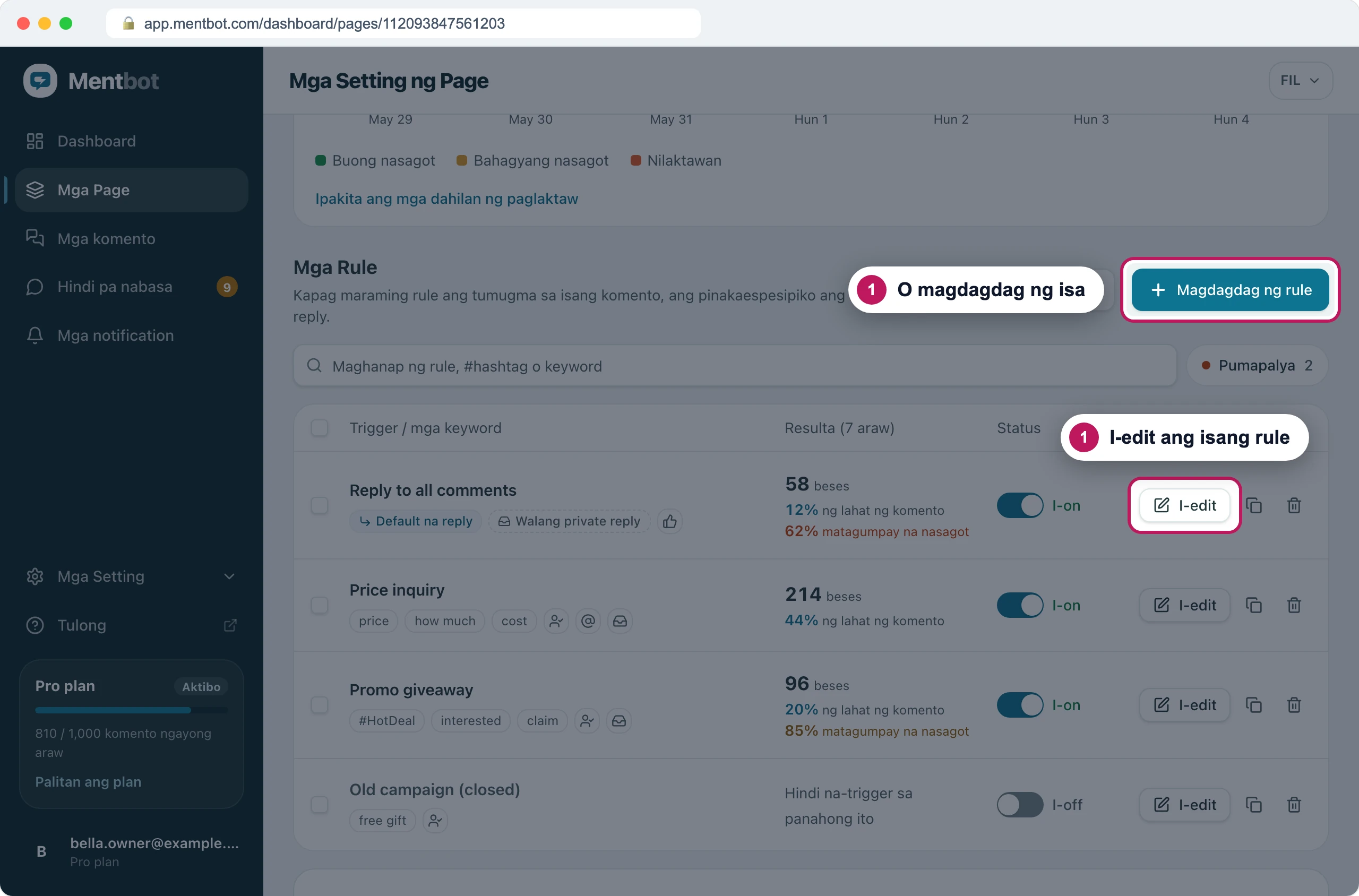This screenshot has height=896, width=1359.
Task: Filter by Pumapalya 2 chip
Action: tap(1257, 366)
